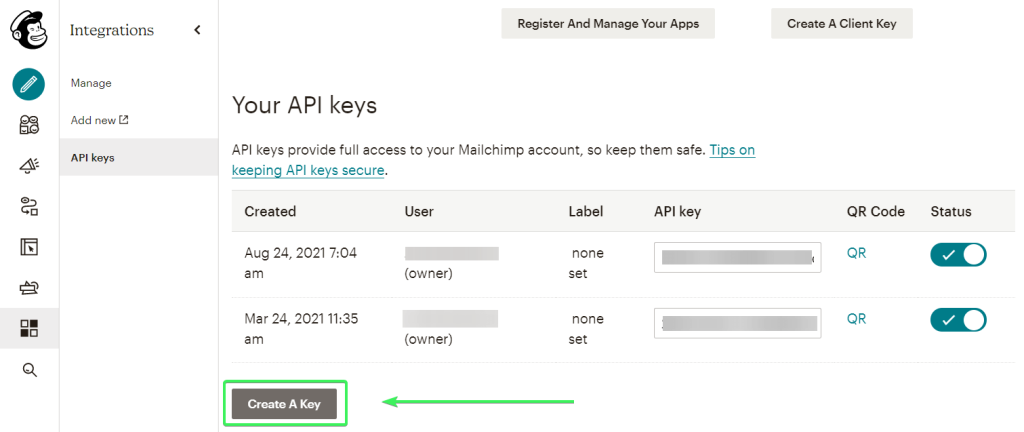
Task: Click the API key field for Aug 24 key
Action: pos(737,257)
